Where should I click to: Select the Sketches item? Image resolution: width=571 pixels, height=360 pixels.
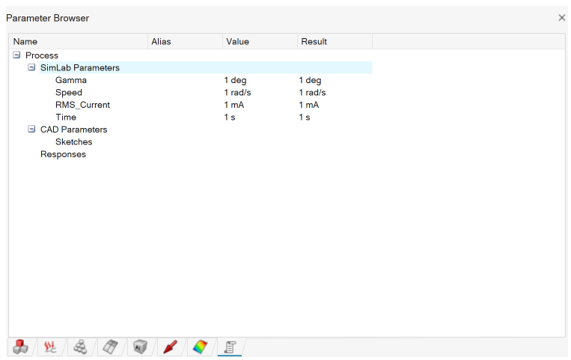pos(74,142)
